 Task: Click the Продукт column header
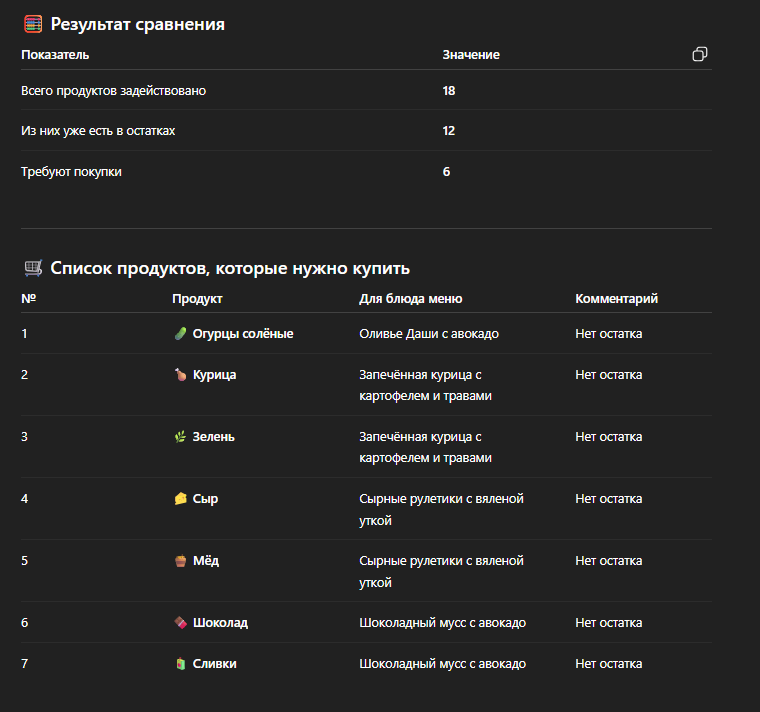[x=197, y=299]
